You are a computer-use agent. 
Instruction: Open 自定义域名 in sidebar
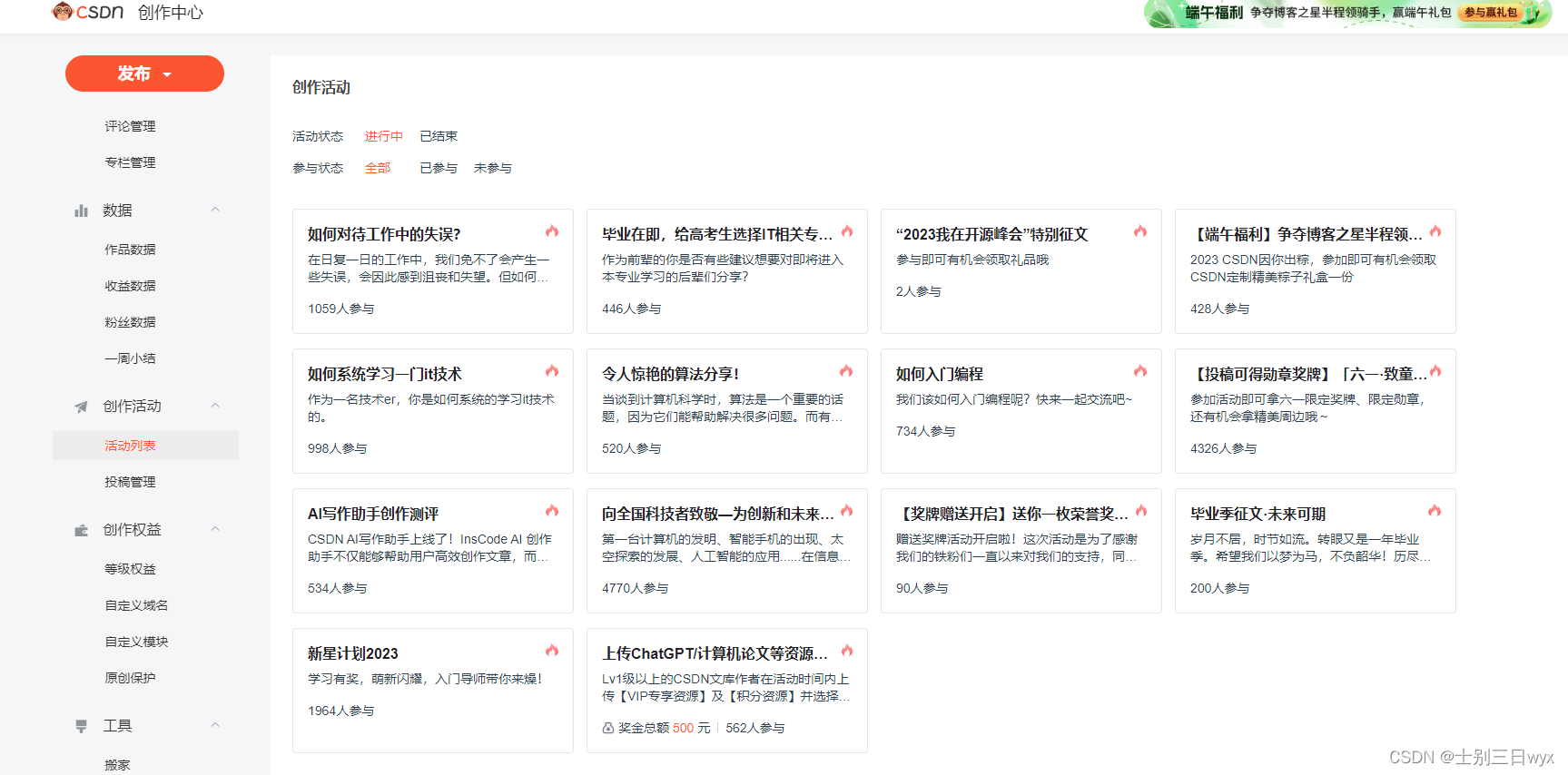pyautogui.click(x=136, y=605)
